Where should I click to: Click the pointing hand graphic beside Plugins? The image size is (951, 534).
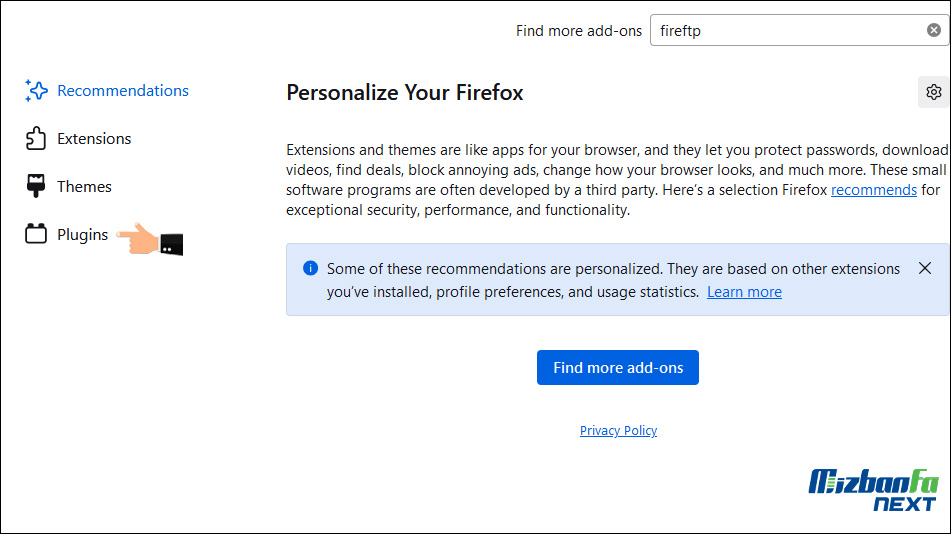tap(149, 239)
